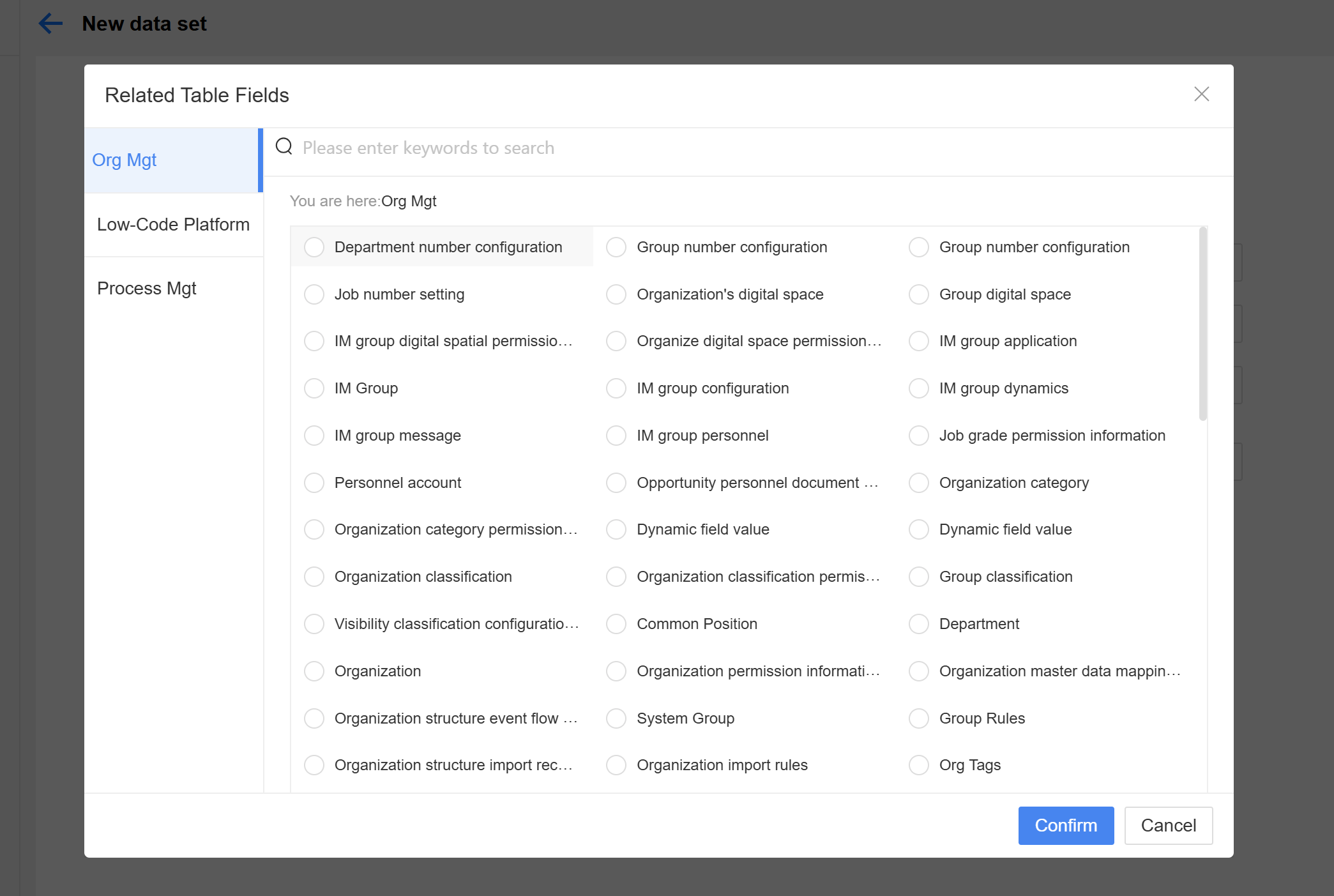The width and height of the screenshot is (1334, 896).
Task: Choose Personnel account radio button
Action: tap(314, 483)
